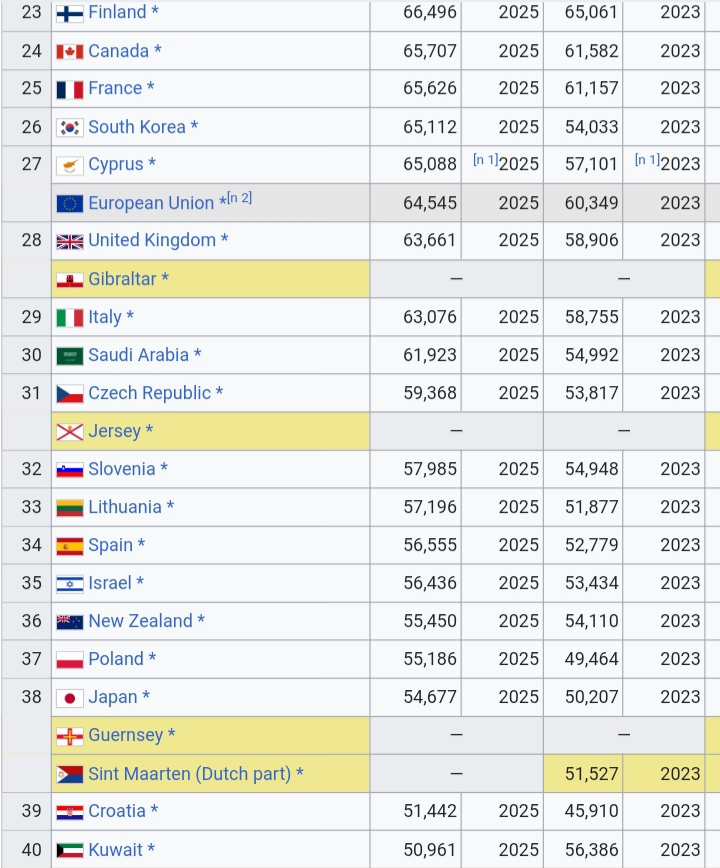The height and width of the screenshot is (868, 720).
Task: Select the value 56,386 in Kuwait row
Action: [592, 850]
